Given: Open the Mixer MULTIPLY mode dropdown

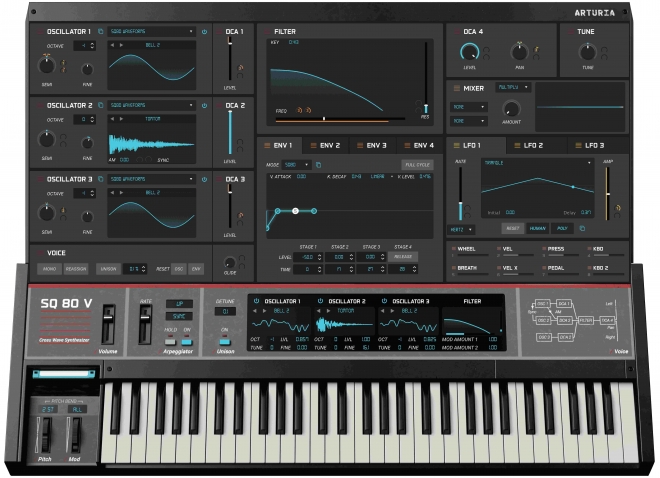Looking at the screenshot, I should coord(512,88).
